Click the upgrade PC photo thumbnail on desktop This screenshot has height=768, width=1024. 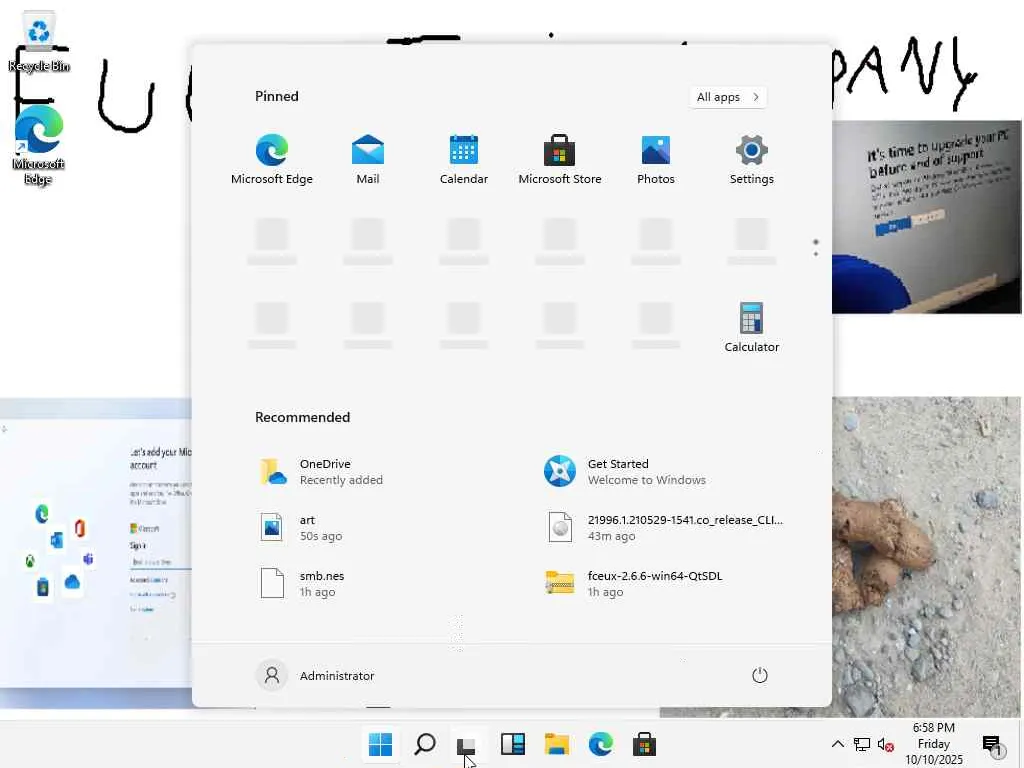927,217
